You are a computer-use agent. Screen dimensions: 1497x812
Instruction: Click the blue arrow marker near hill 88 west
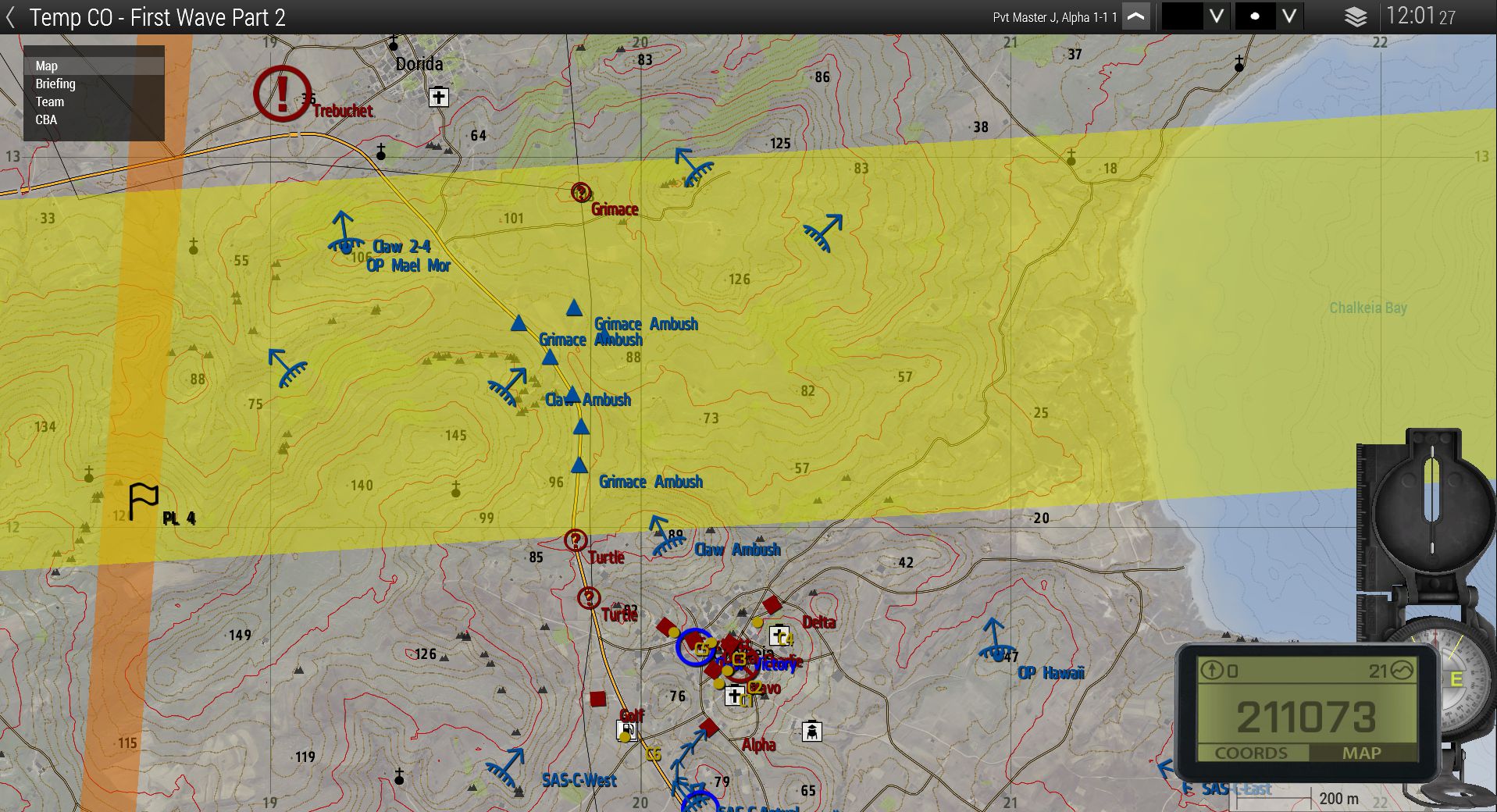point(287,368)
